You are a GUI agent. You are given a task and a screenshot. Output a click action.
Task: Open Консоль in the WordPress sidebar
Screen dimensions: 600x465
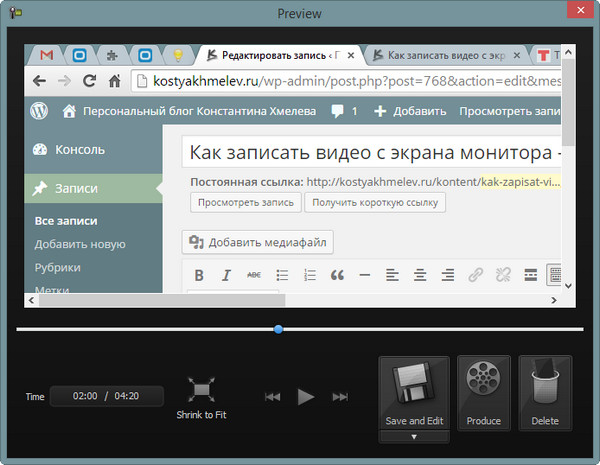pyautogui.click(x=80, y=150)
